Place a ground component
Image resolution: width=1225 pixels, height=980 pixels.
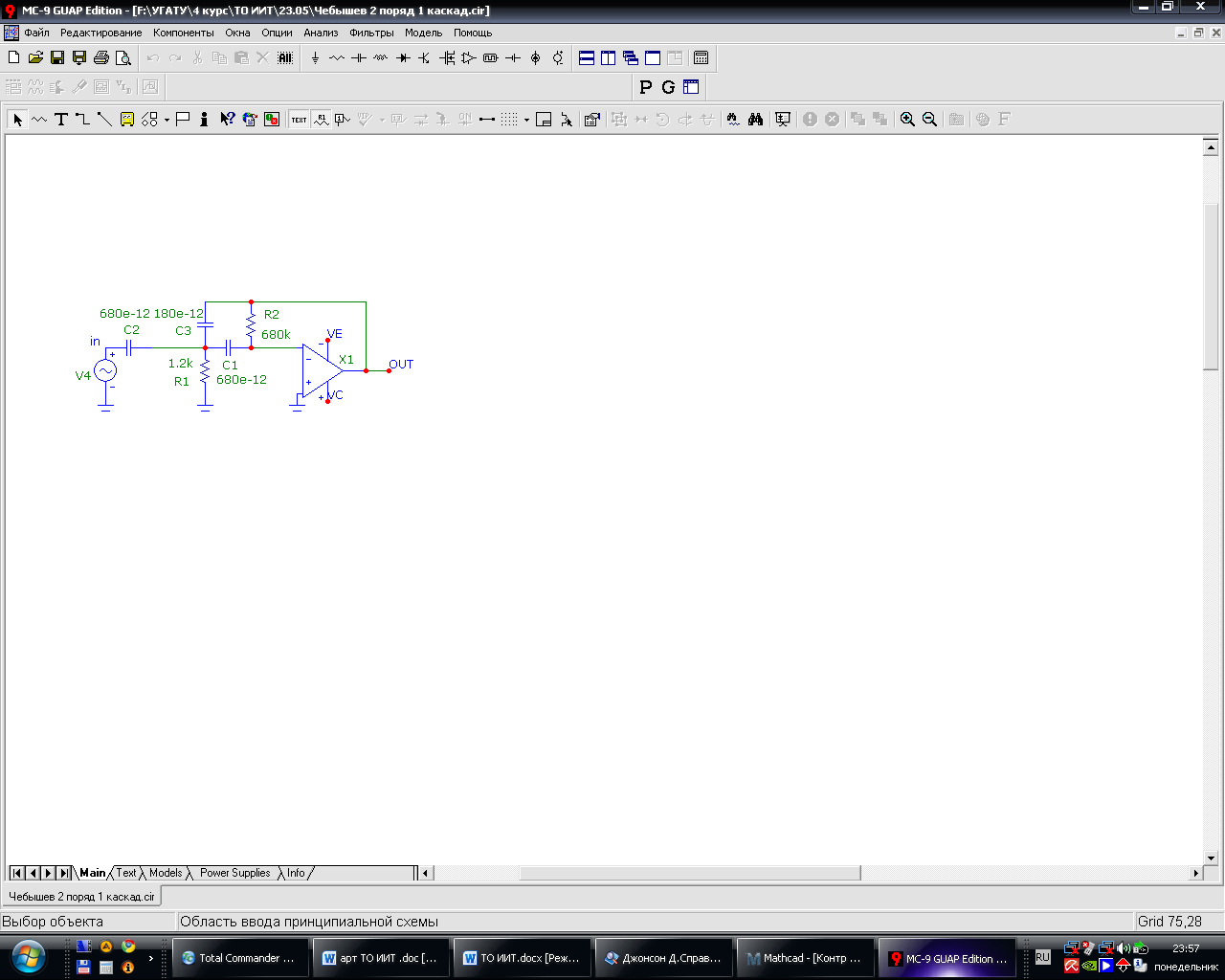[315, 57]
